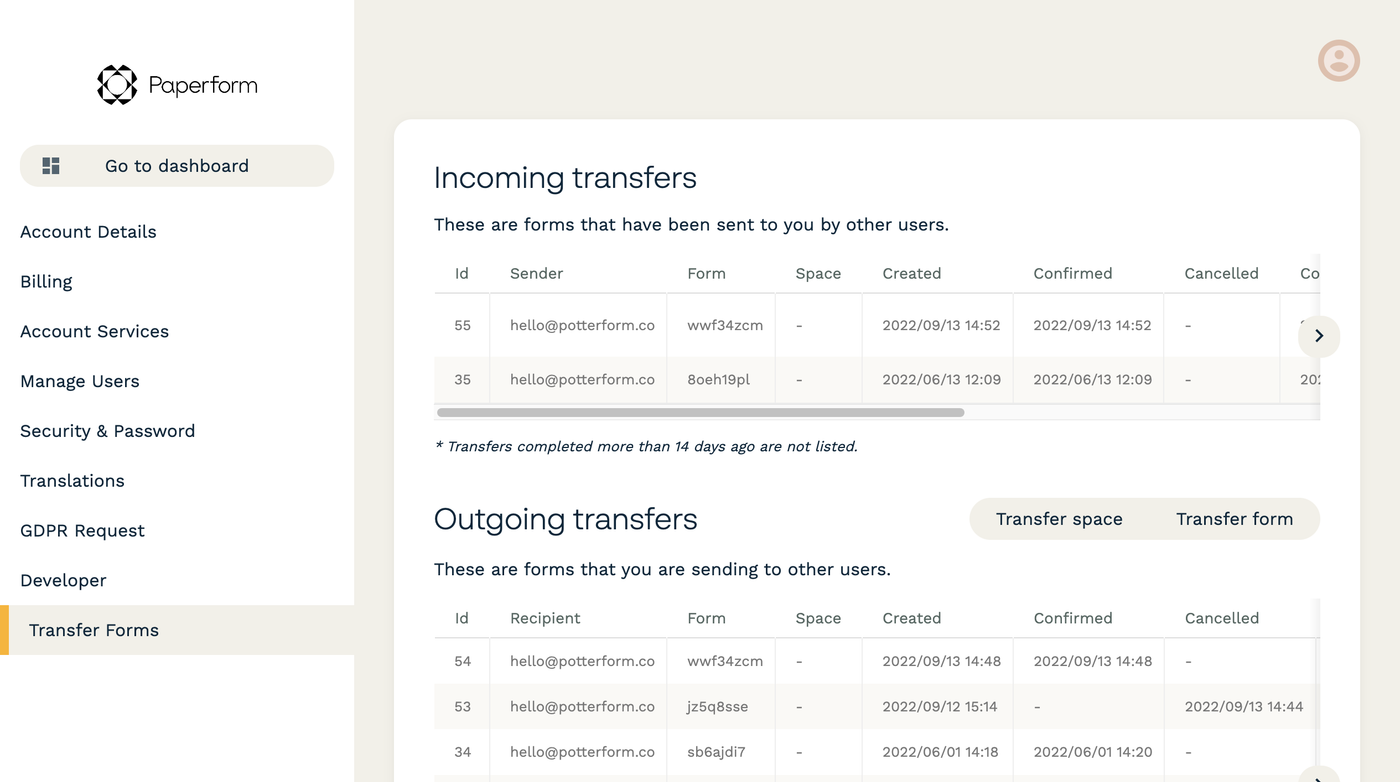The width and height of the screenshot is (1400, 782).
Task: Select Developer in the sidebar
Action: (63, 581)
